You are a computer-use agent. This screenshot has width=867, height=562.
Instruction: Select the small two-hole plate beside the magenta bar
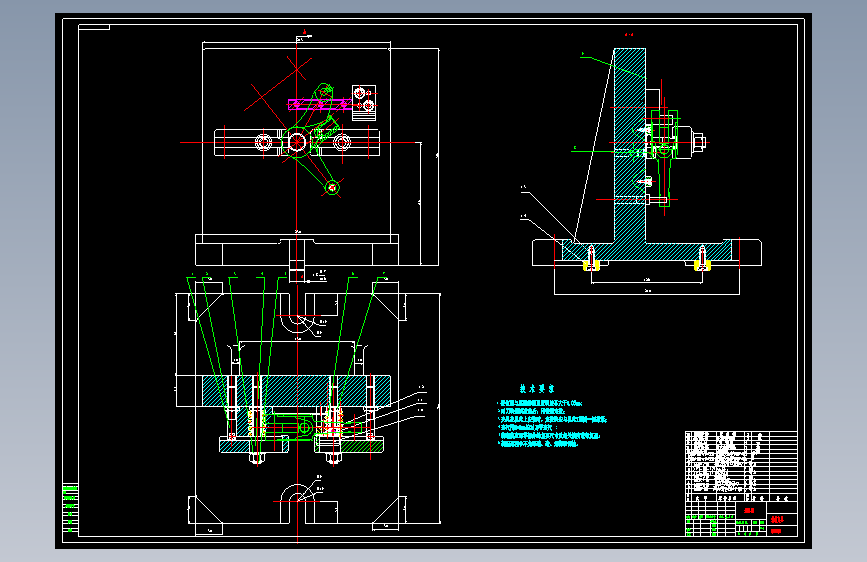pos(364,102)
